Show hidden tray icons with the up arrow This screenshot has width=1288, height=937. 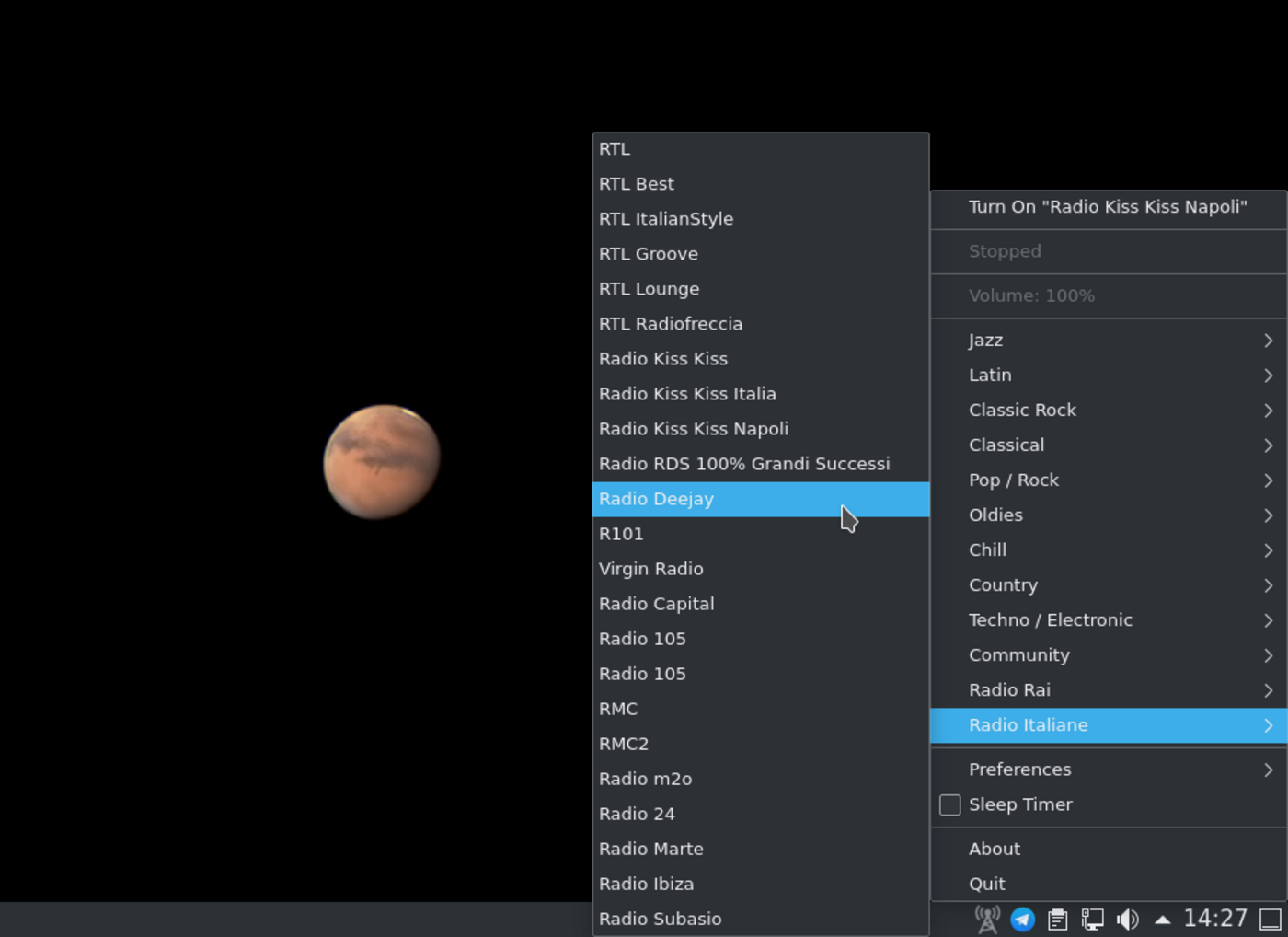coord(1162,919)
